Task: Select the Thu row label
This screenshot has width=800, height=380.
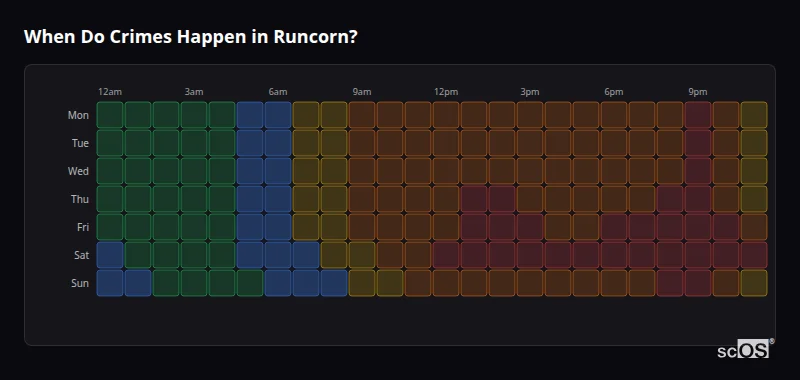Action: point(80,199)
